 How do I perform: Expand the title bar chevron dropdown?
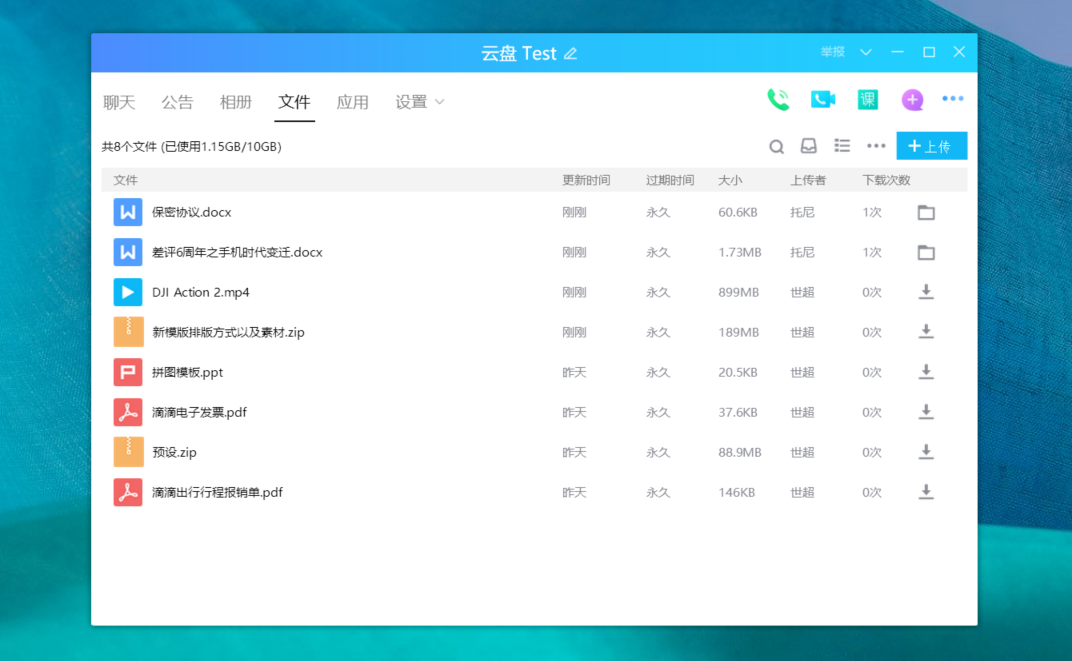(x=866, y=52)
